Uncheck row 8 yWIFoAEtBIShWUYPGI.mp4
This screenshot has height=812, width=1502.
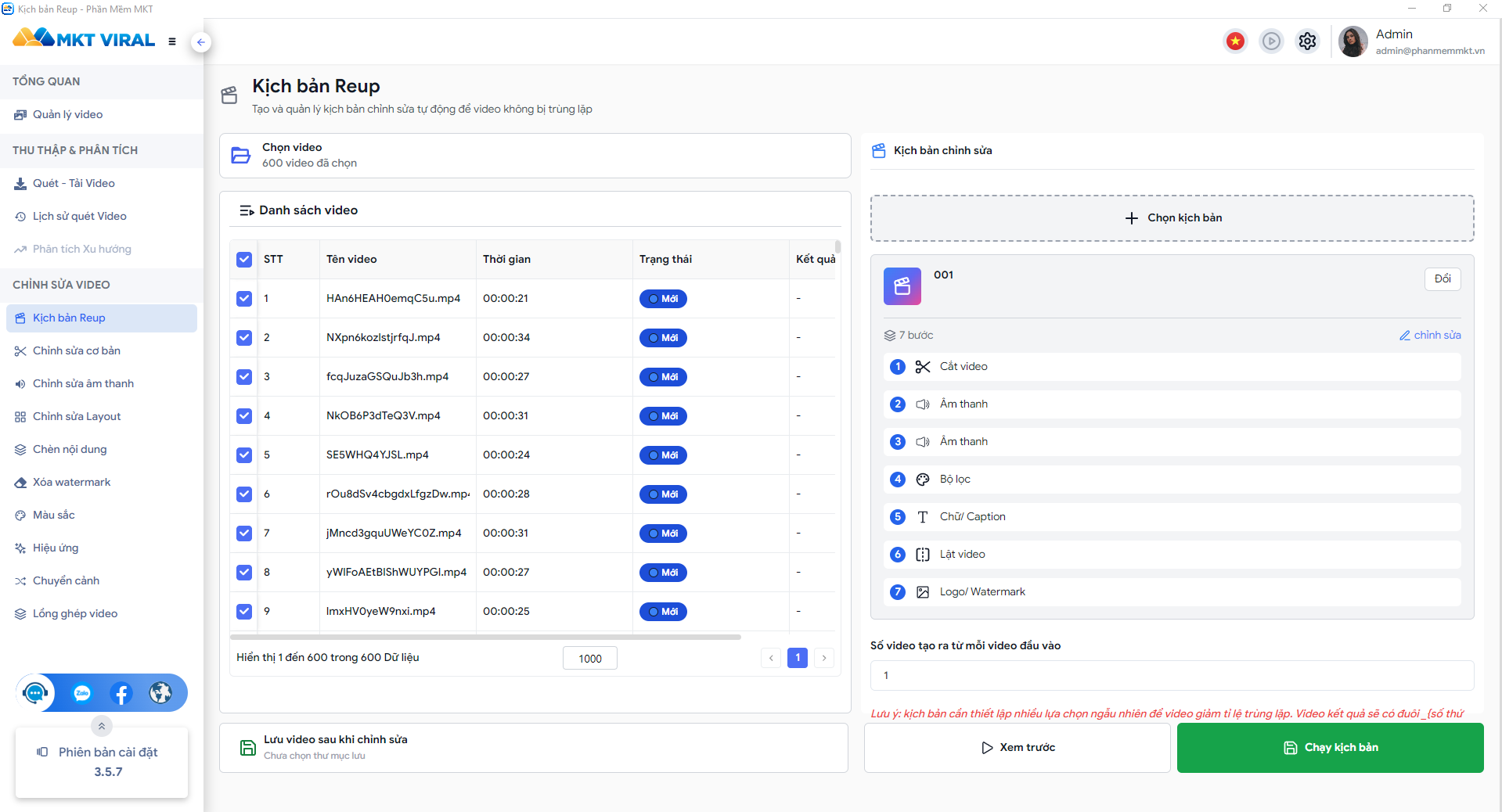click(244, 573)
